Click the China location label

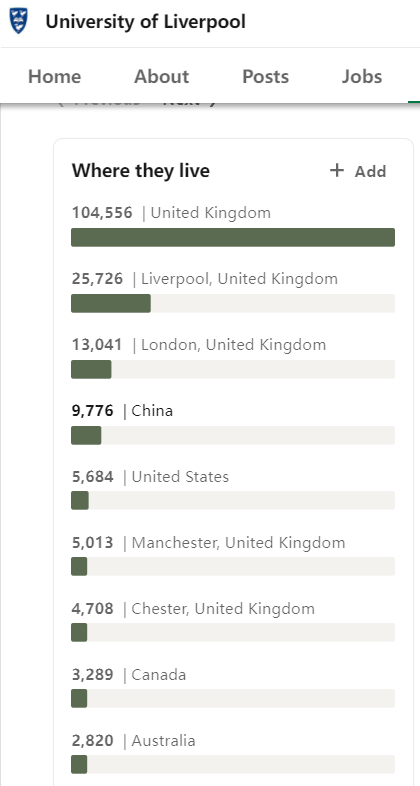tap(152, 411)
